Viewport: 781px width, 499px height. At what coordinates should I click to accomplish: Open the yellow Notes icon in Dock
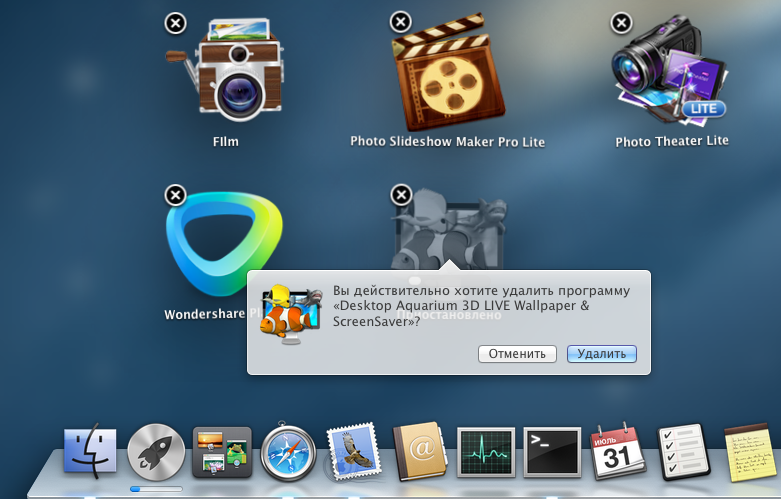click(752, 453)
